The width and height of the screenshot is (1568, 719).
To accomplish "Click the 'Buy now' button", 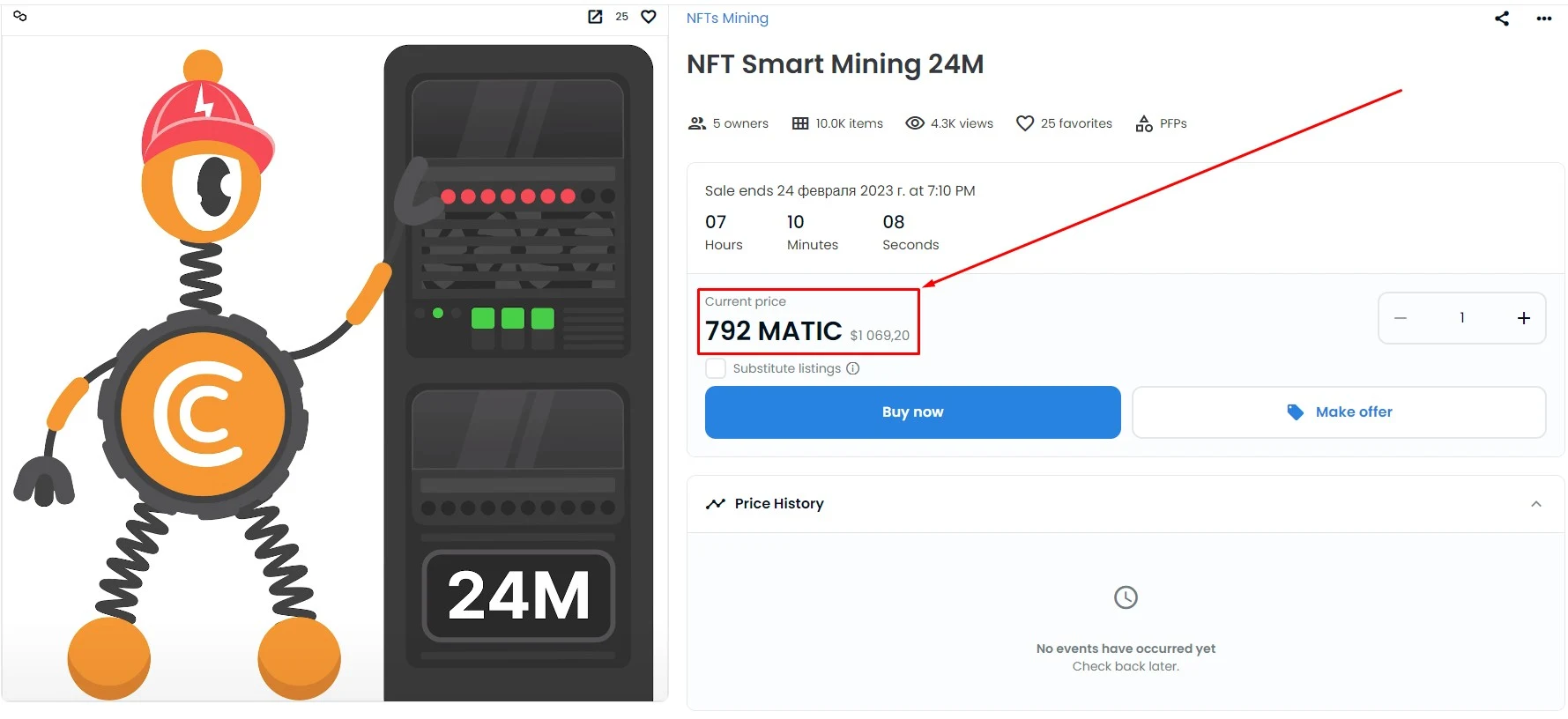I will [913, 412].
